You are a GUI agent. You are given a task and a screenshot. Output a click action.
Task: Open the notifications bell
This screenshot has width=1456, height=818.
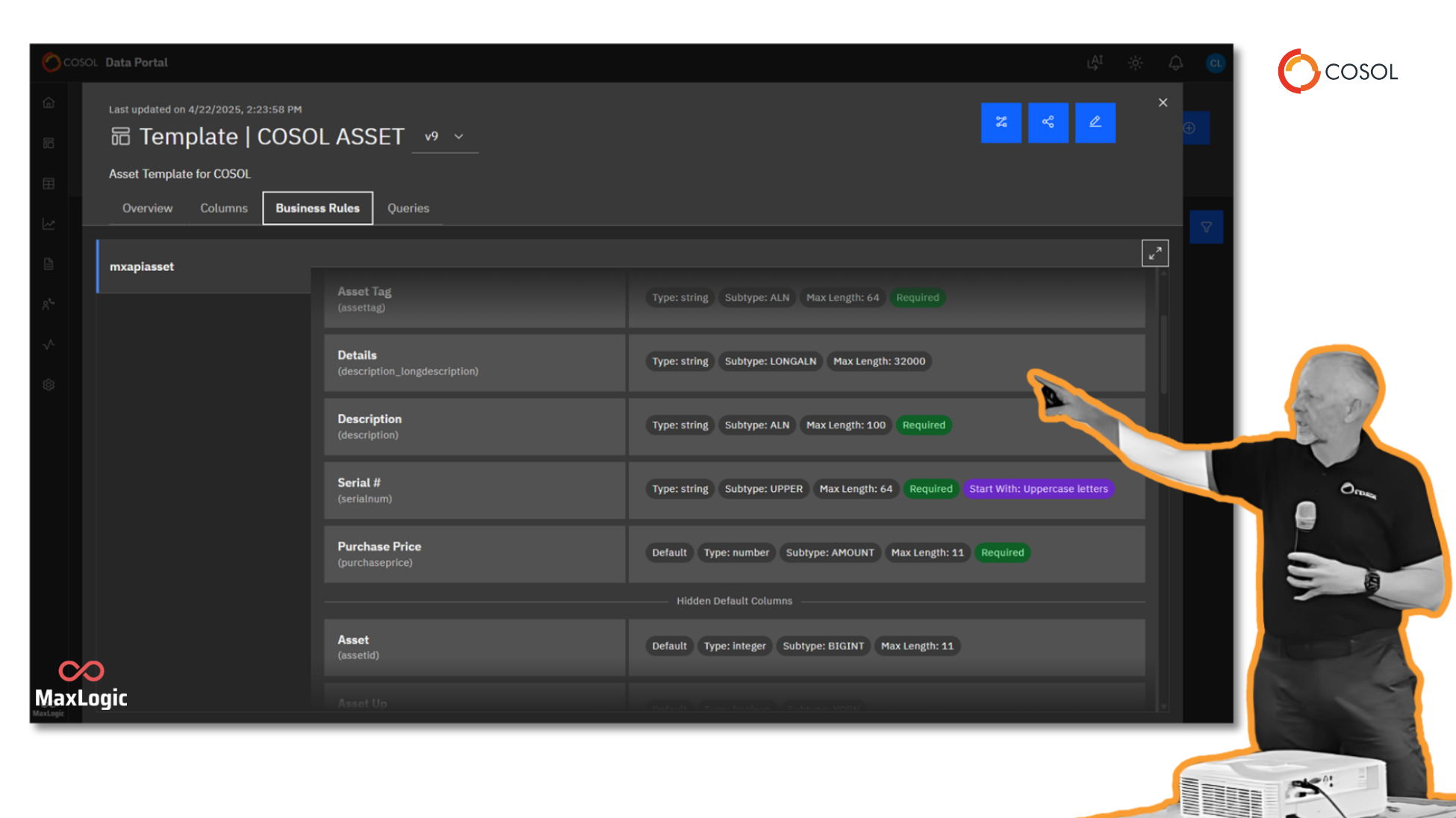tap(1176, 63)
